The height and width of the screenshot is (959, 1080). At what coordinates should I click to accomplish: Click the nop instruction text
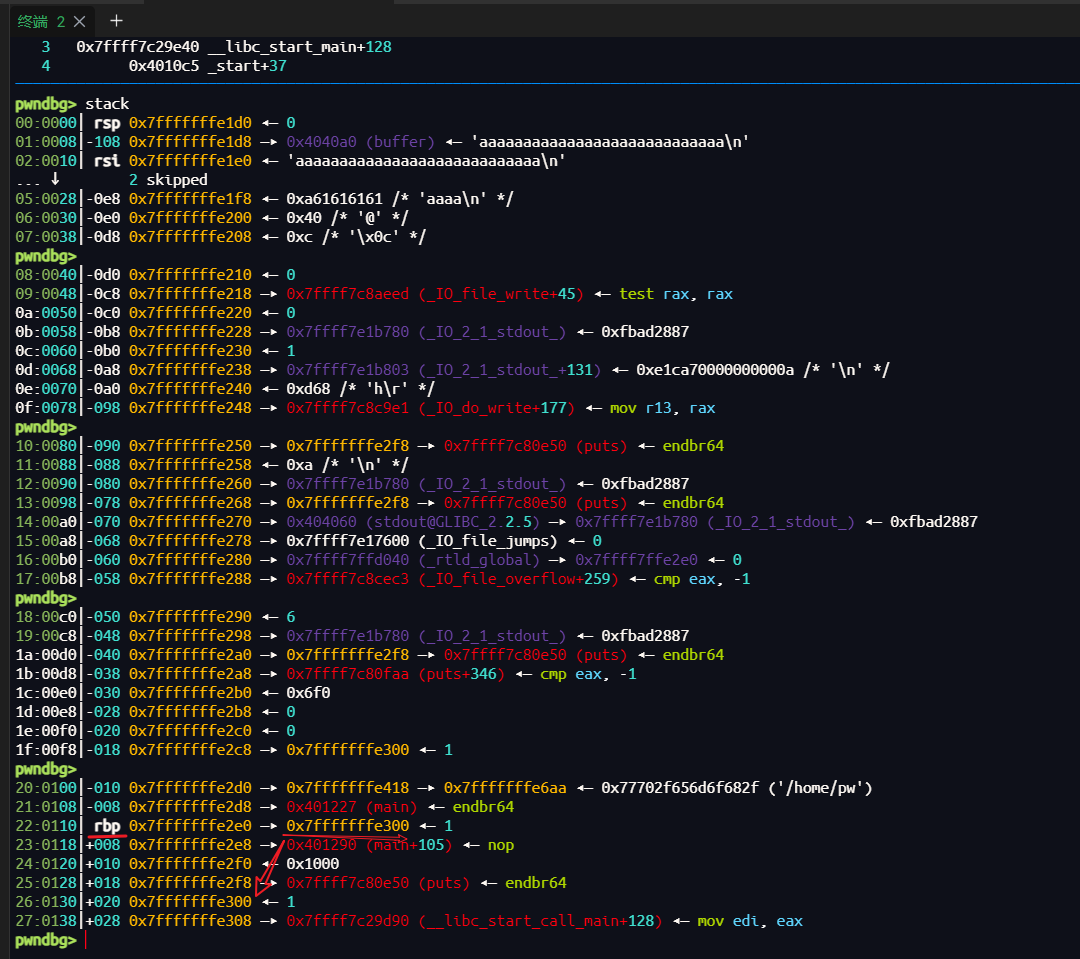(x=501, y=845)
